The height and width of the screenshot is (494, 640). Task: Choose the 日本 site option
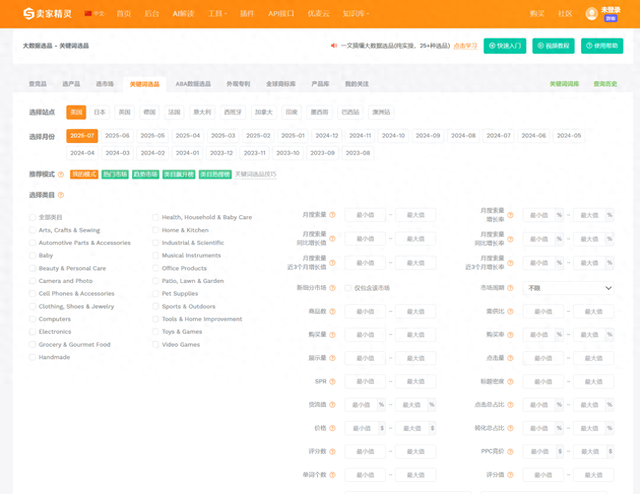[x=99, y=112]
